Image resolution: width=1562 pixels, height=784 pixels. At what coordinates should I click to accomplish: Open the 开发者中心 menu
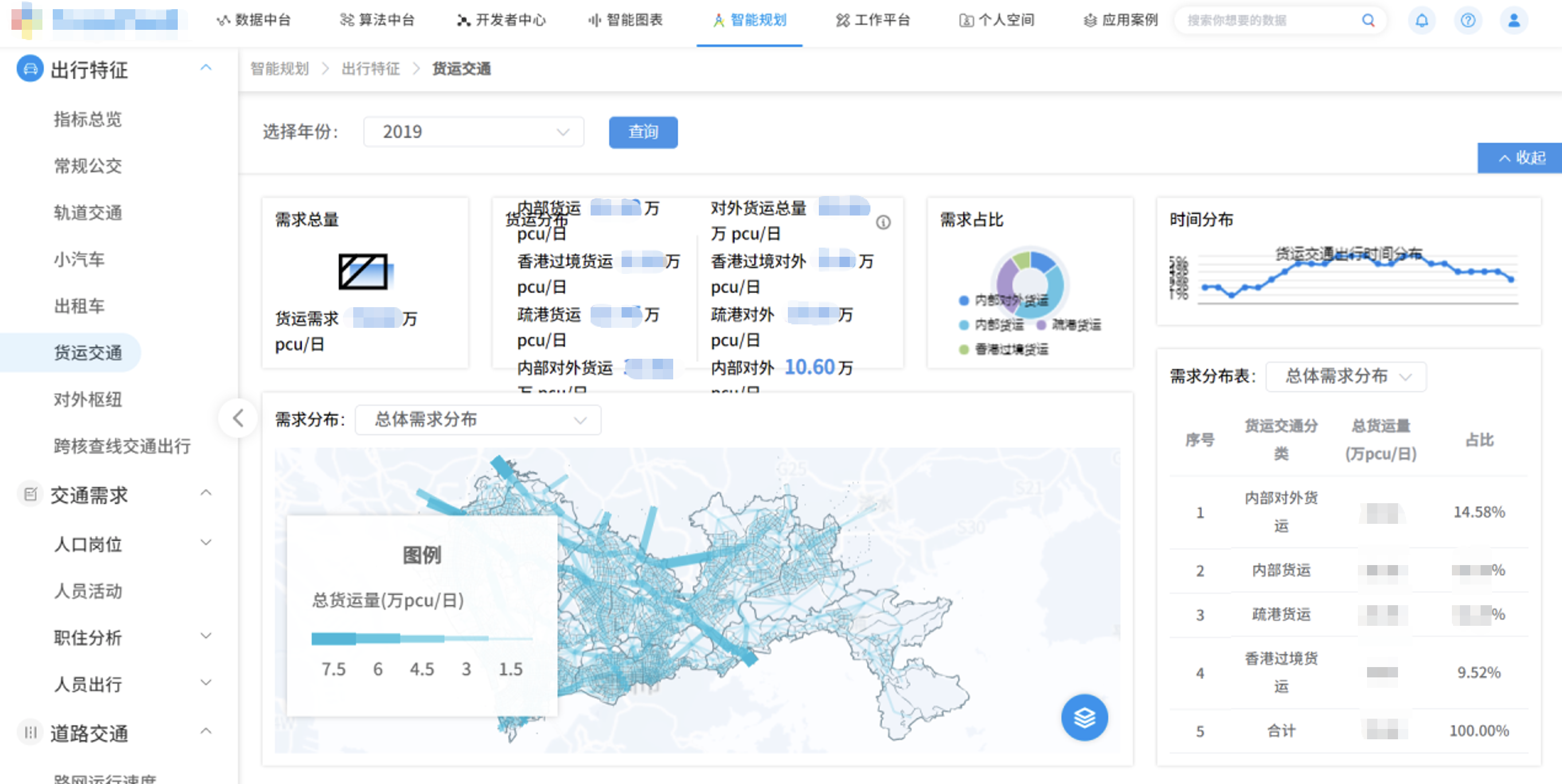pos(502,21)
